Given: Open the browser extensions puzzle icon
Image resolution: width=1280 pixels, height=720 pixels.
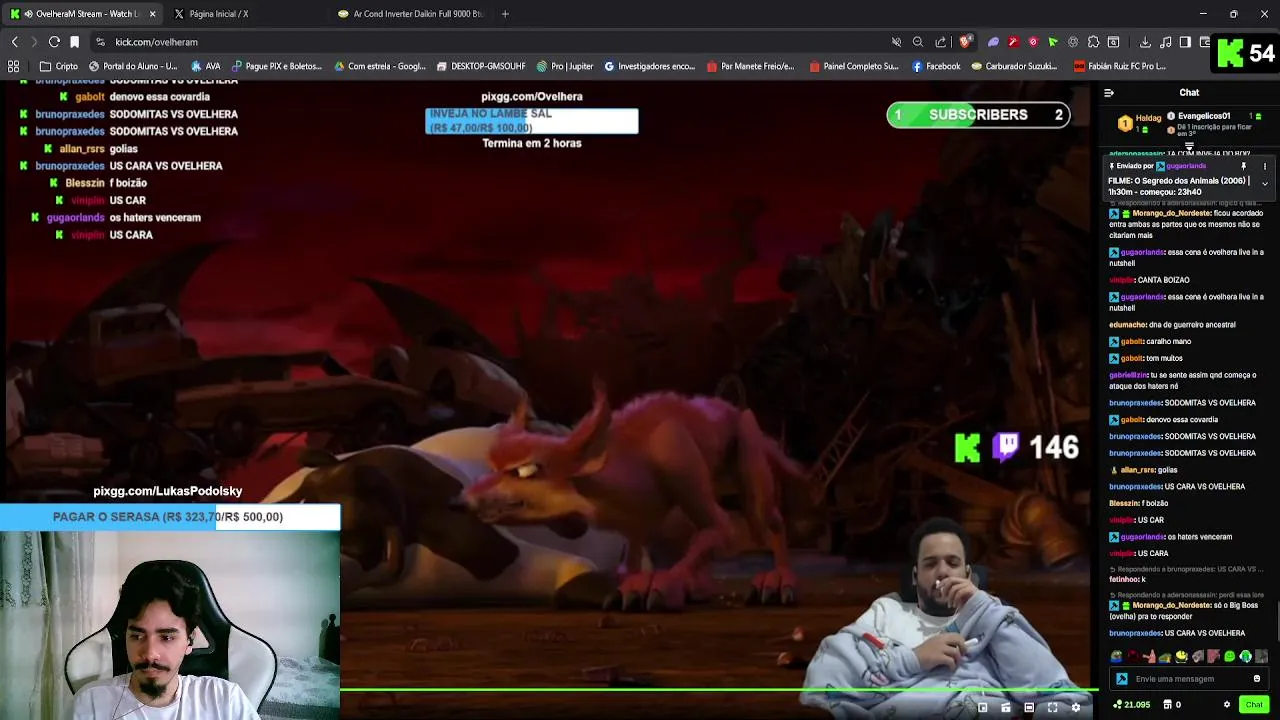Looking at the screenshot, I should (1093, 42).
